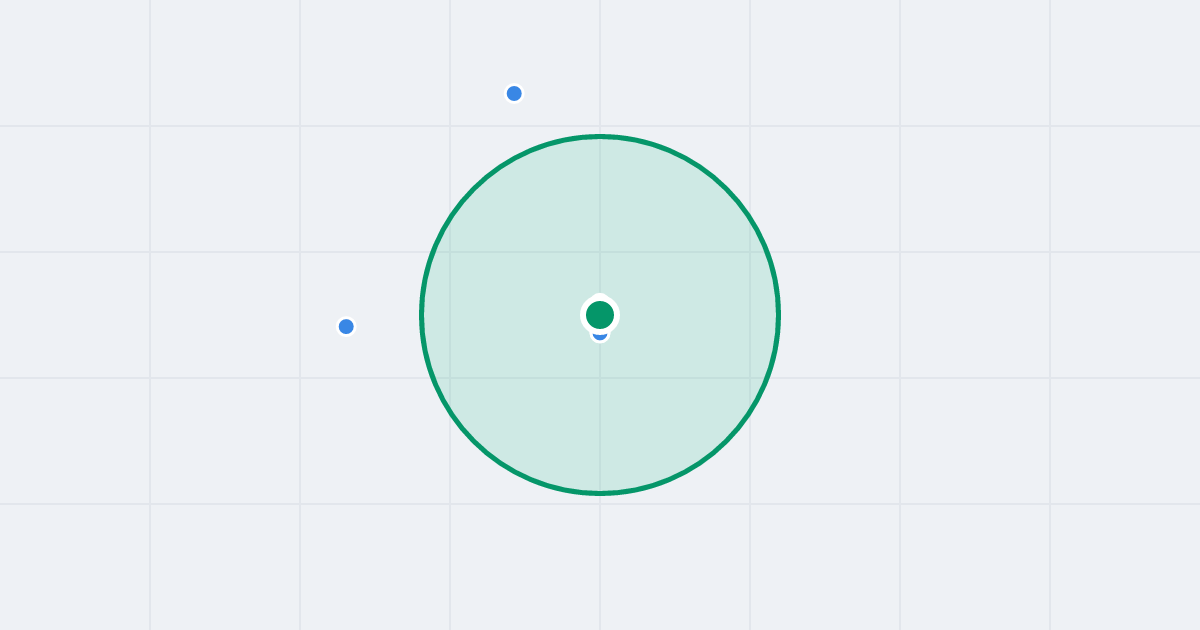The image size is (1200, 630).
Task: Select the green center marker of the circle
Action: pyautogui.click(x=600, y=315)
